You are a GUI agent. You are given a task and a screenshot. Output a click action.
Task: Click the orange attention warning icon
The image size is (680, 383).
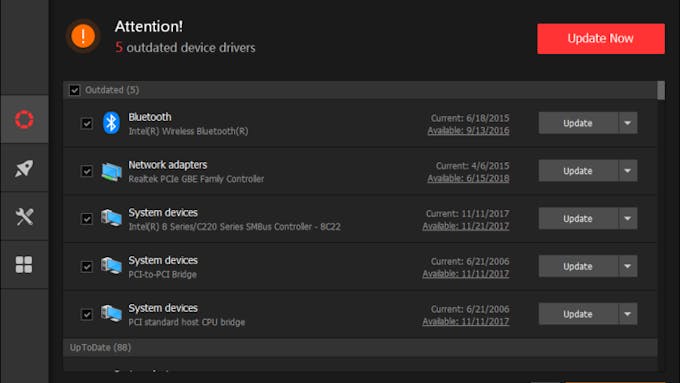(x=83, y=36)
